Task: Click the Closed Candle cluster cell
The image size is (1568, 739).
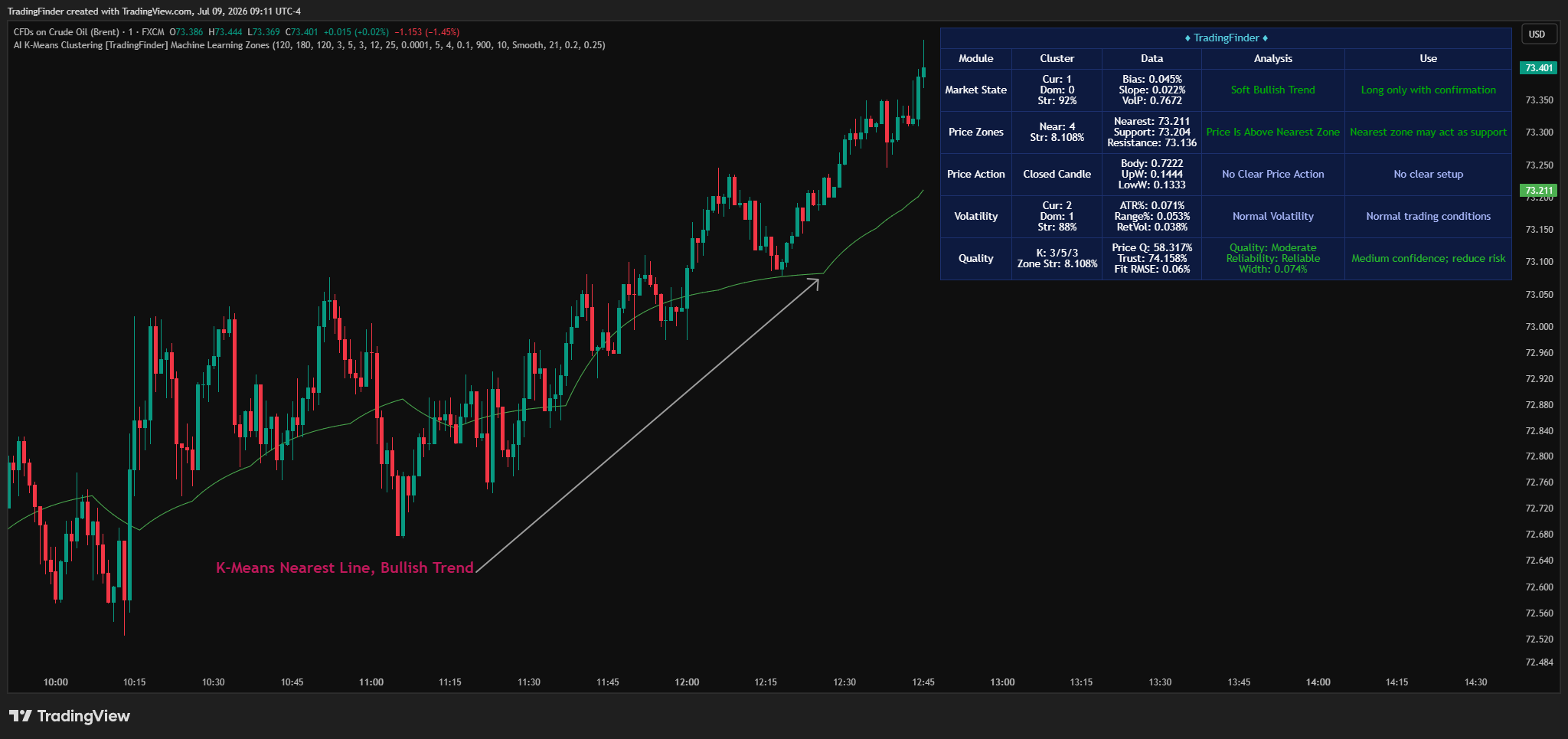Action: [x=1057, y=174]
